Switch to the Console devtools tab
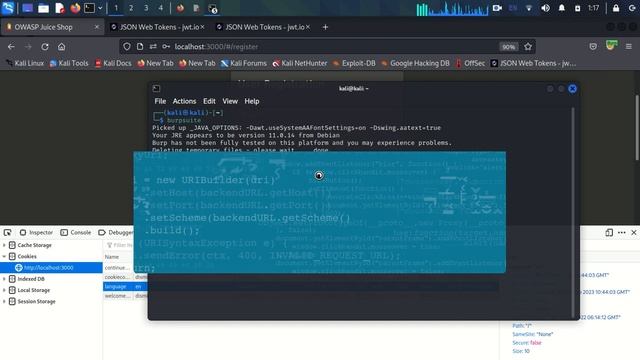This screenshot has width=640, height=360. [76, 233]
